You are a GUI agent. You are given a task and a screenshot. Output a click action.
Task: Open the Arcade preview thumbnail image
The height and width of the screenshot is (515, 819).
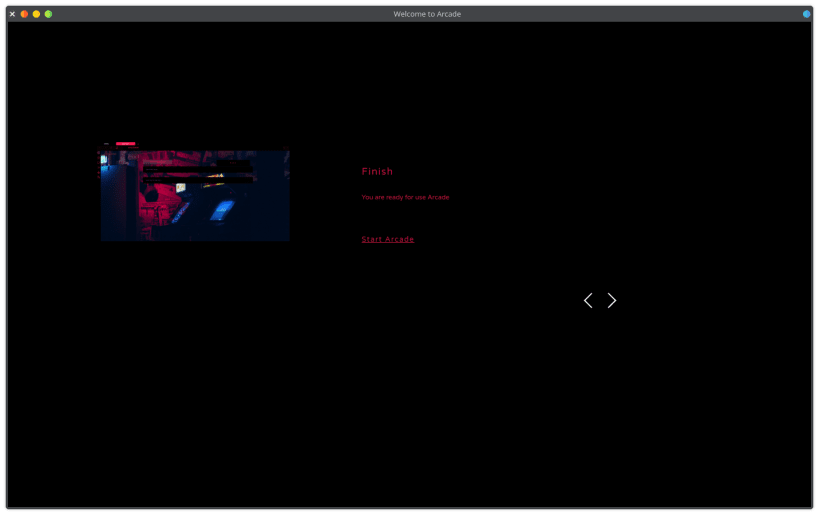pos(194,191)
